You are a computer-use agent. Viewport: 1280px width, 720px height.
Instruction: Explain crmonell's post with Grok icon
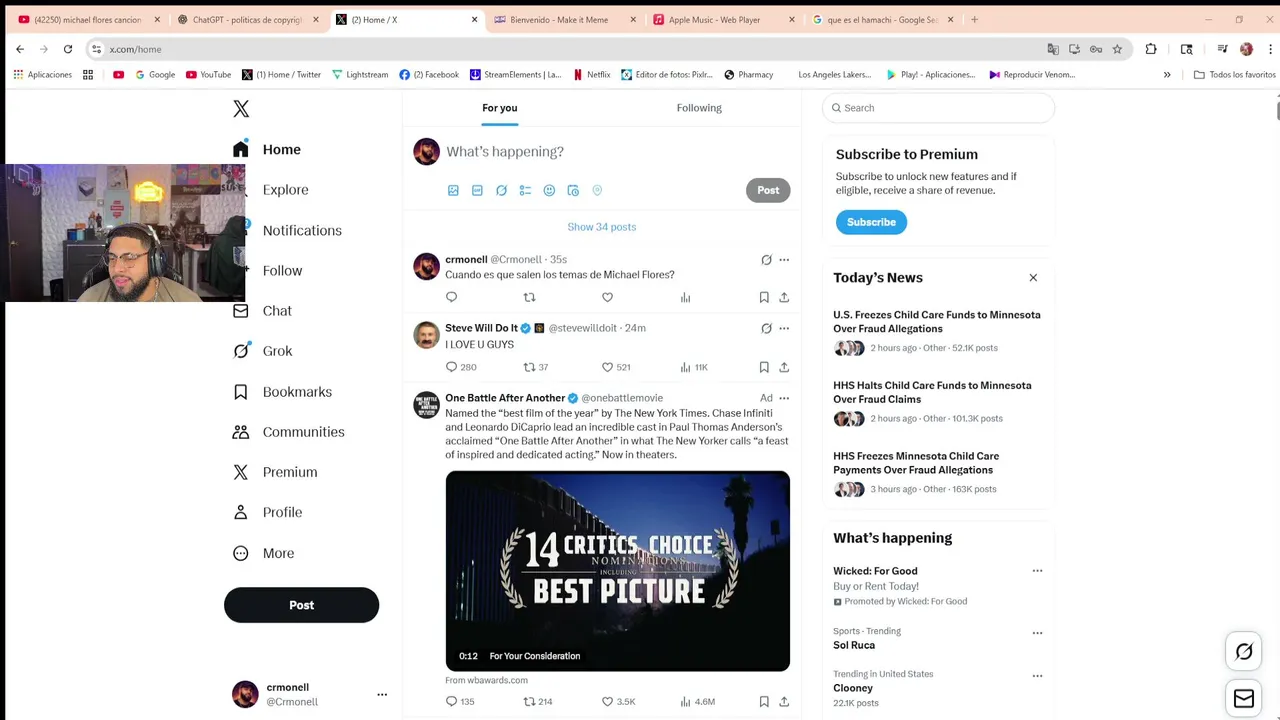pos(766,260)
